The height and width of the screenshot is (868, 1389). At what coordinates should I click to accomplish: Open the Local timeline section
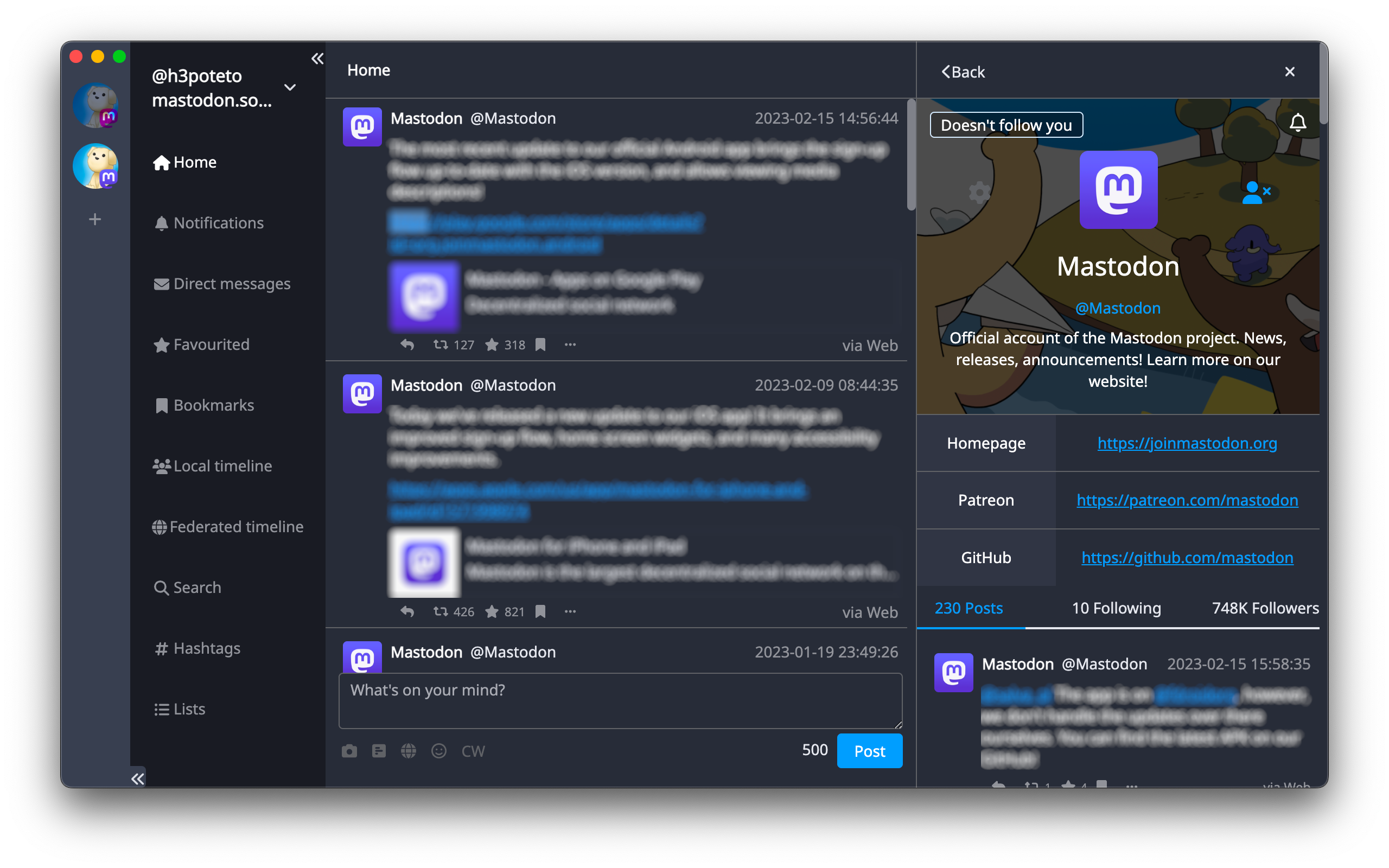213,465
